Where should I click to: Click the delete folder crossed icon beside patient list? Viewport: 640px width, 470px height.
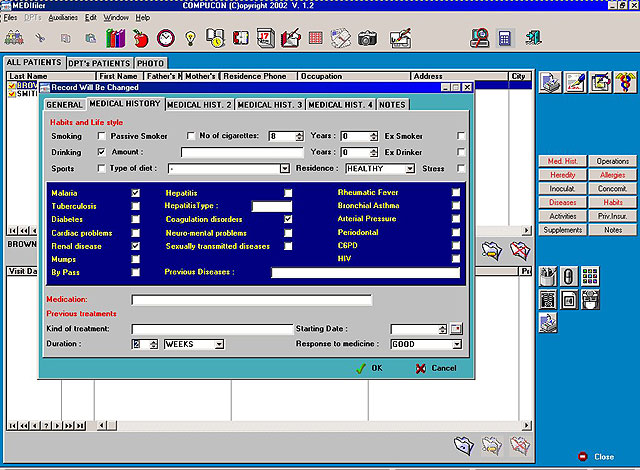coord(520,251)
